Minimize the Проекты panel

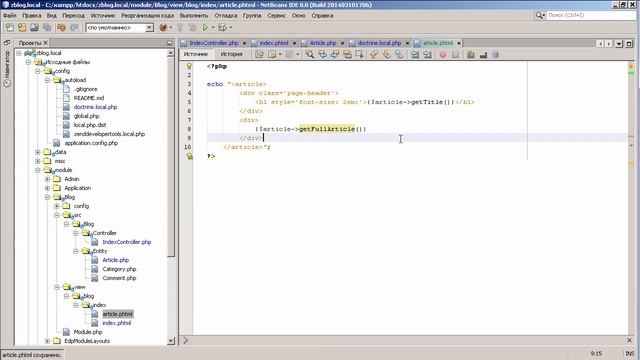pos(170,43)
